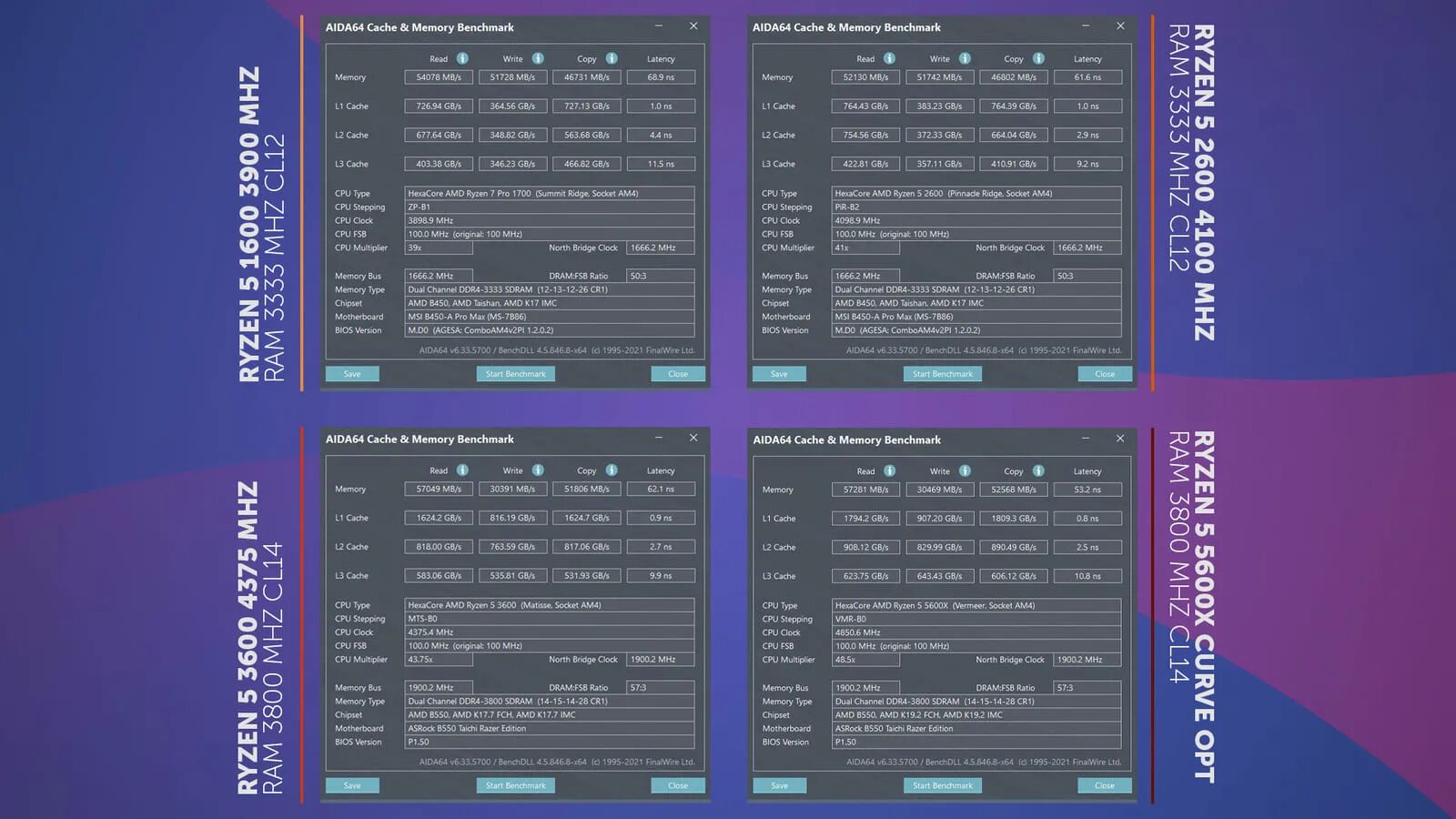Viewport: 1456px width, 819px height.
Task: Click Write info icon in Ryzen 5 1600 window
Action: tap(538, 58)
